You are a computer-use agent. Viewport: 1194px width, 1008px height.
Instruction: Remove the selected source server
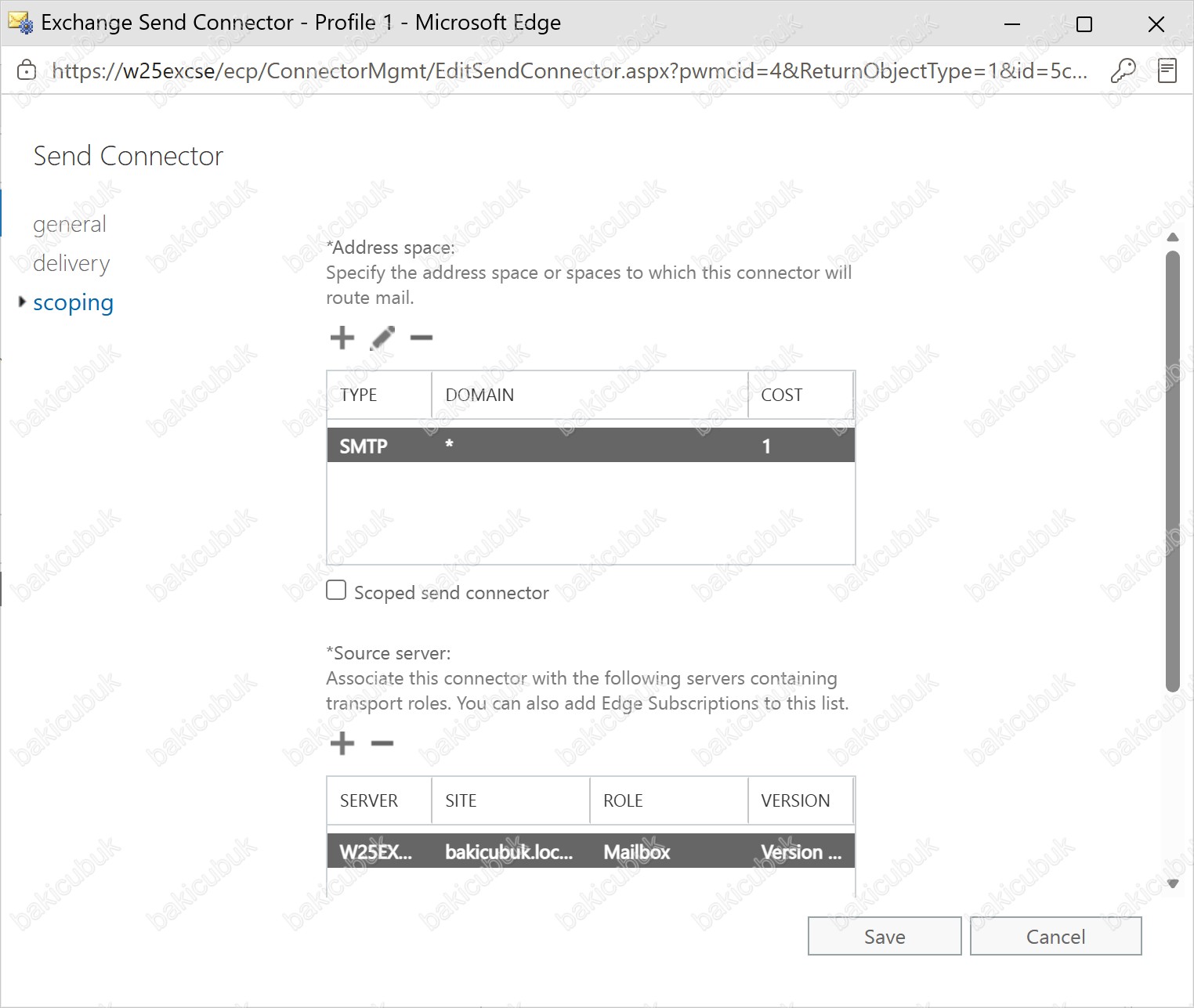coord(382,743)
